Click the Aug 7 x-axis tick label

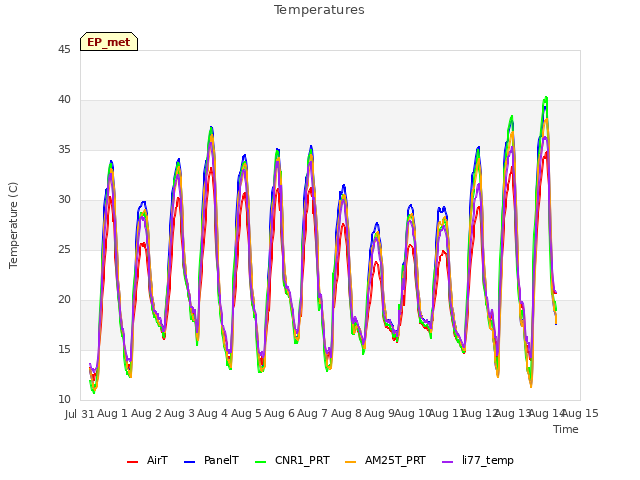pos(312,413)
